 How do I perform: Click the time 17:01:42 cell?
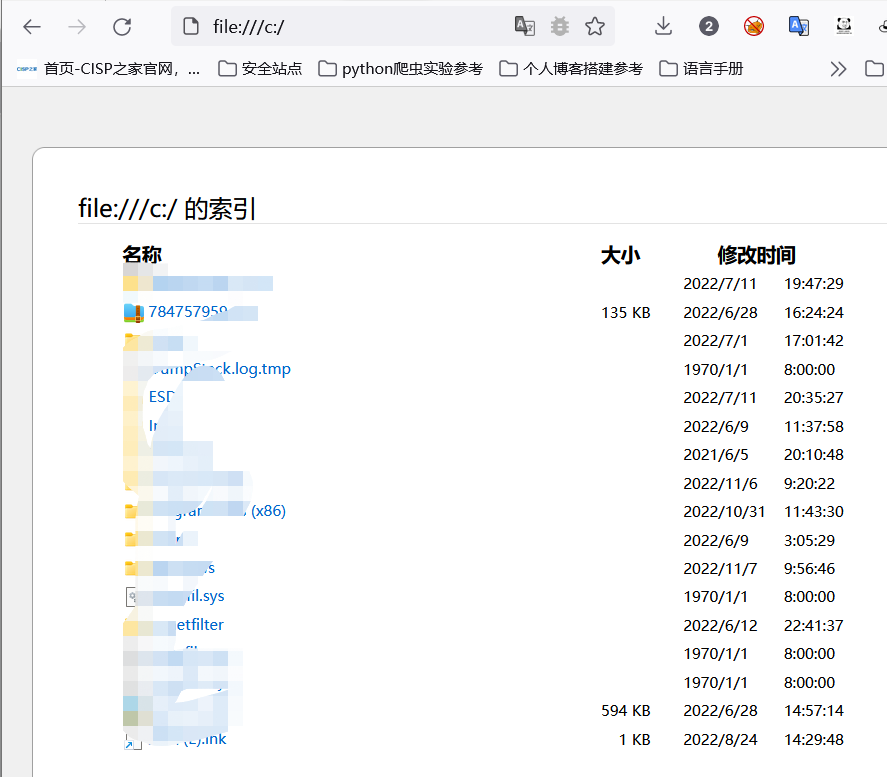pyautogui.click(x=813, y=341)
